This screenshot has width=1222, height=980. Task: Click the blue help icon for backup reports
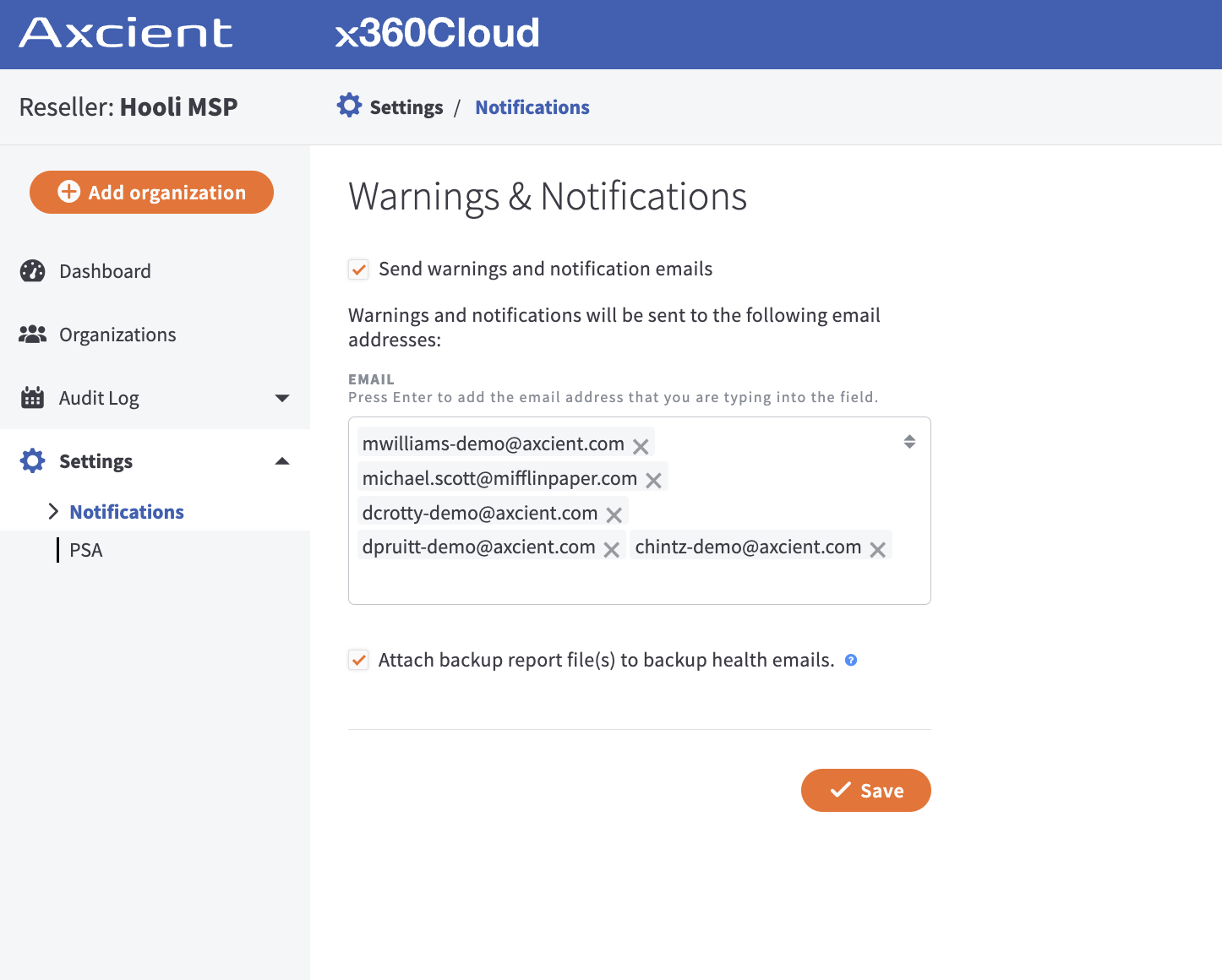851,660
